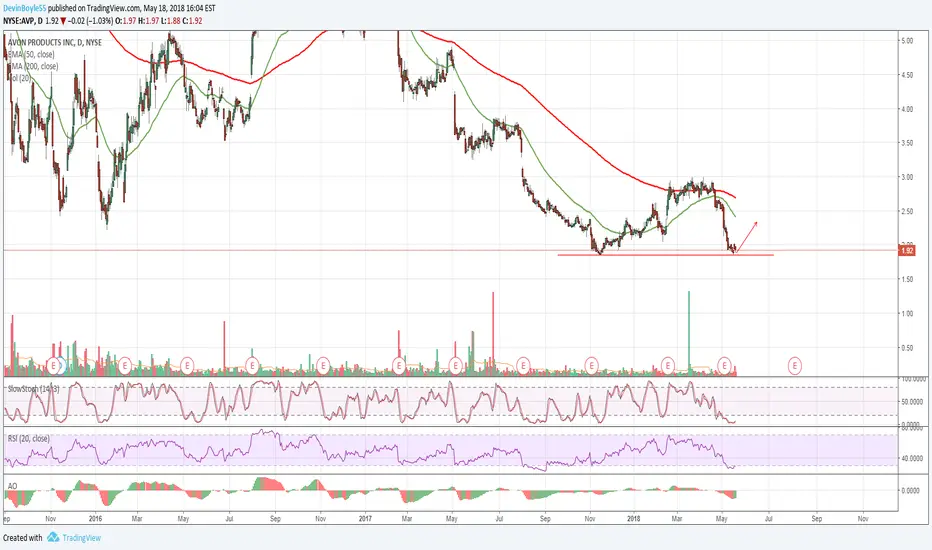Click the 3.50 price axis label

tap(907, 143)
